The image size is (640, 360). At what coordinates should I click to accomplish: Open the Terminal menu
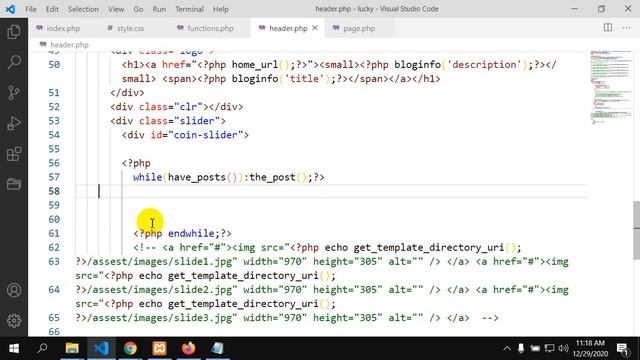(x=189, y=9)
